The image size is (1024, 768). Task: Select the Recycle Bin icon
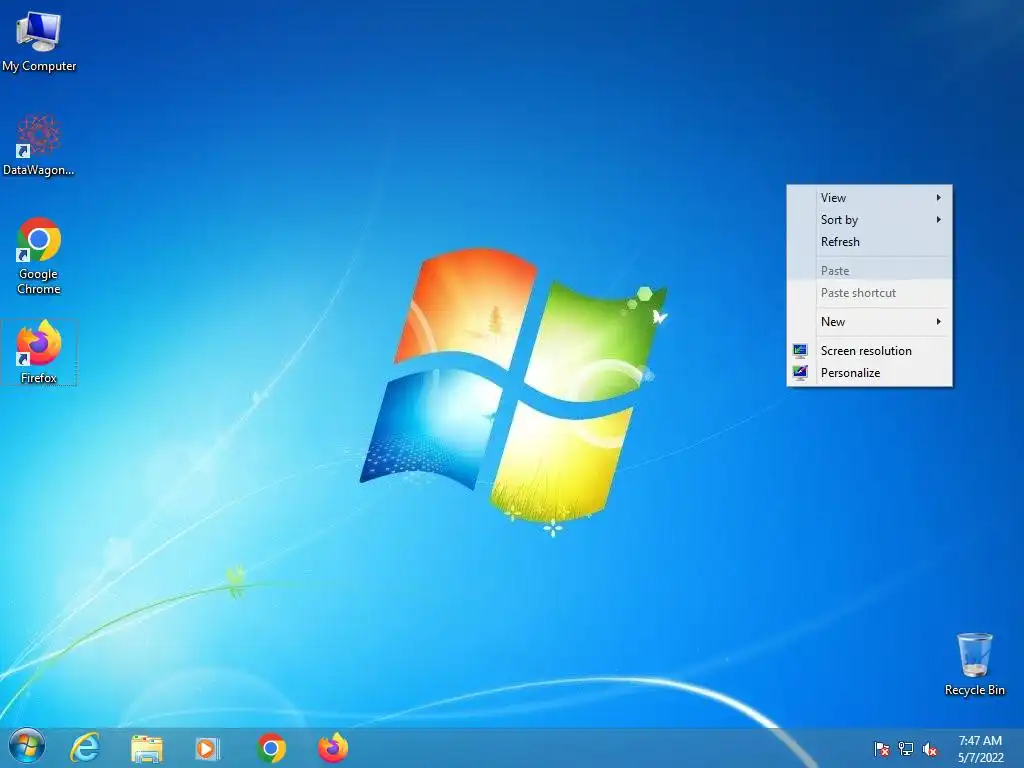click(x=974, y=664)
